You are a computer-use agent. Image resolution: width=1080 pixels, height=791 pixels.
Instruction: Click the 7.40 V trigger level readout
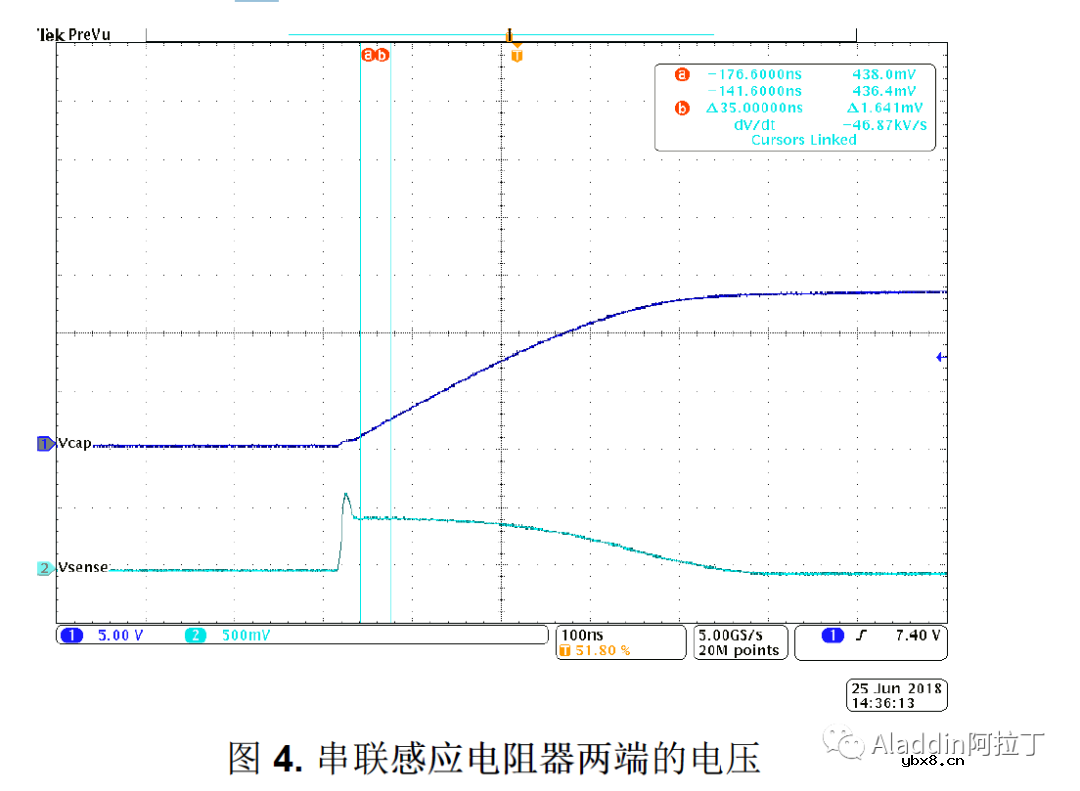point(917,634)
